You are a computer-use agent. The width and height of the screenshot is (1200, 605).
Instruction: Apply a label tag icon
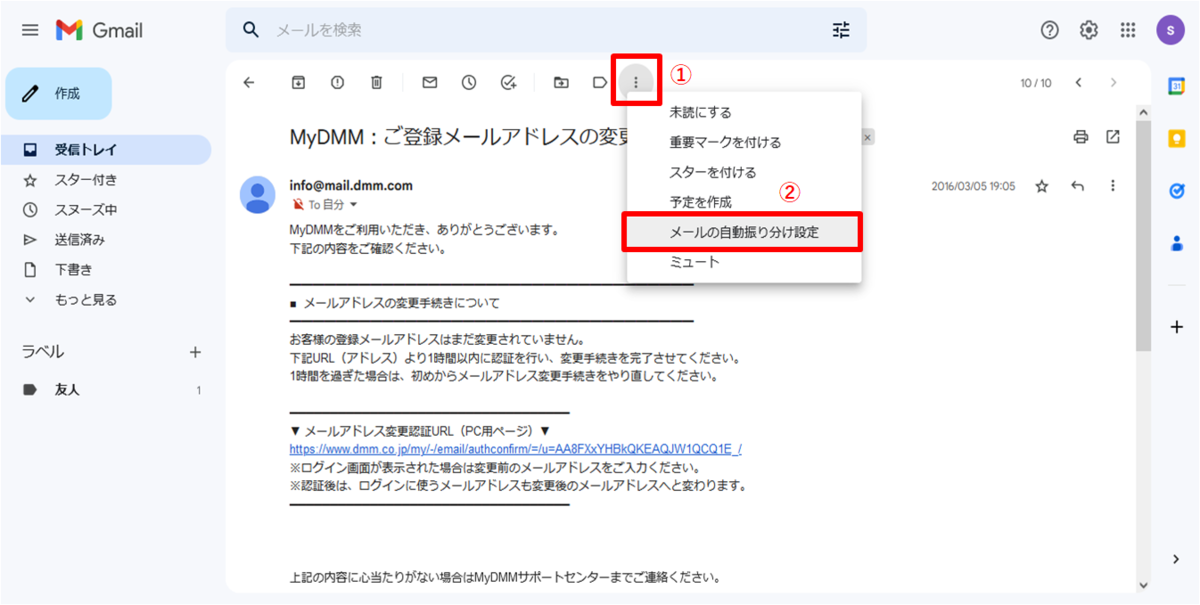pyautogui.click(x=600, y=83)
